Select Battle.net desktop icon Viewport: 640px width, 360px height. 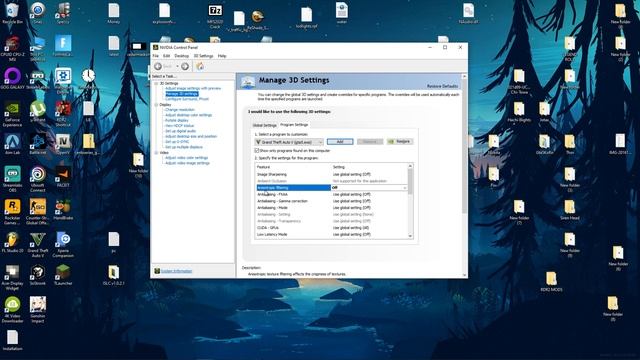[x=38, y=144]
